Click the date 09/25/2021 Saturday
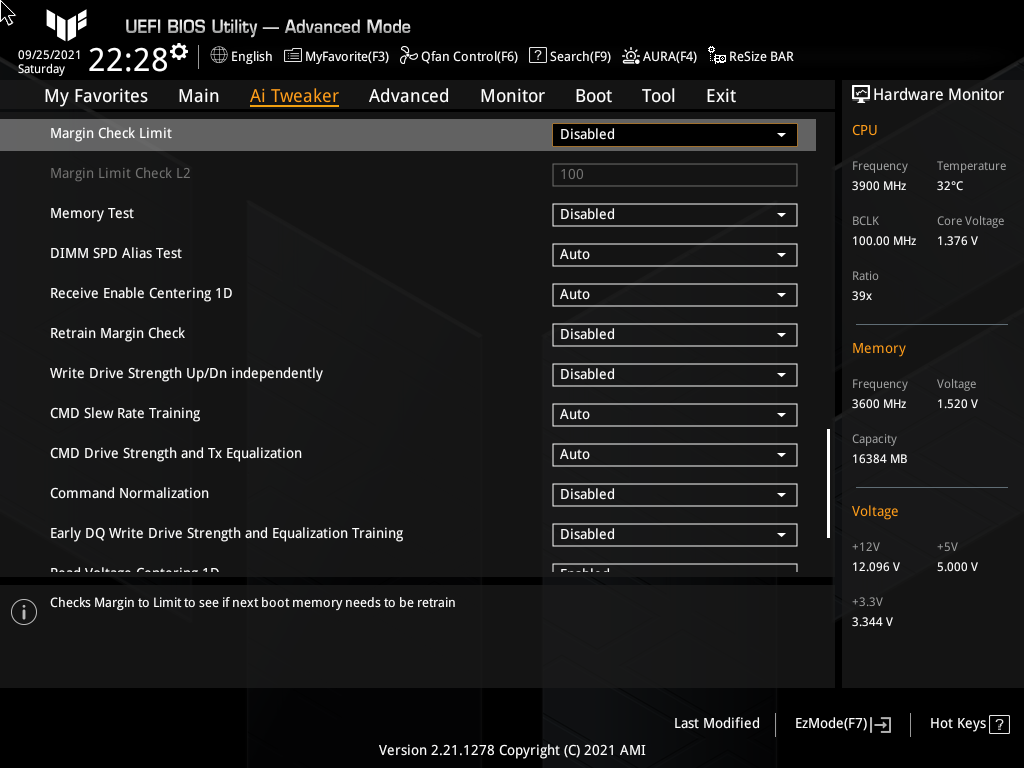This screenshot has height=768, width=1024. [x=49, y=62]
